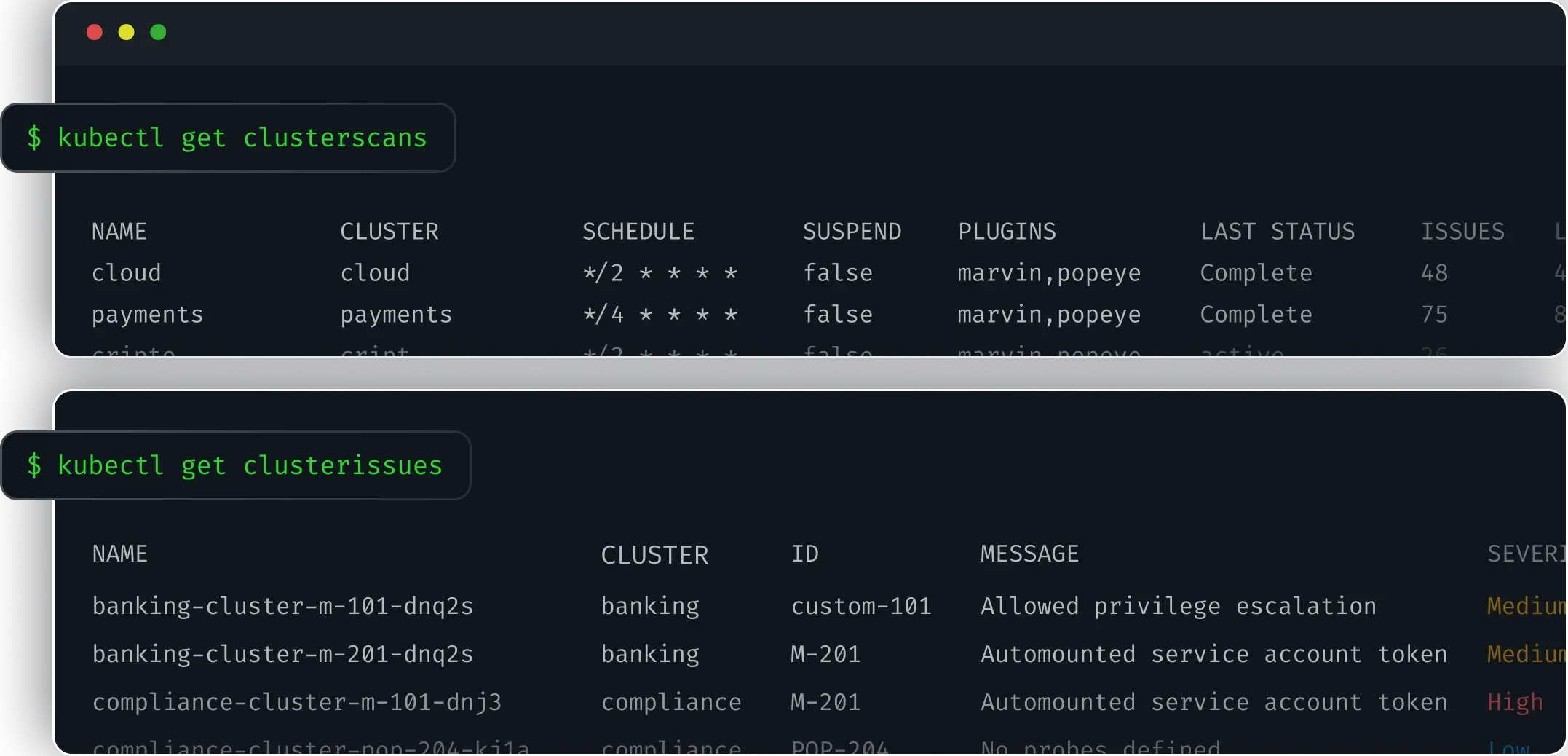Open banking-cluster-m-101-dnq2s issue row
The width and height of the screenshot is (1568, 756).
click(282, 606)
